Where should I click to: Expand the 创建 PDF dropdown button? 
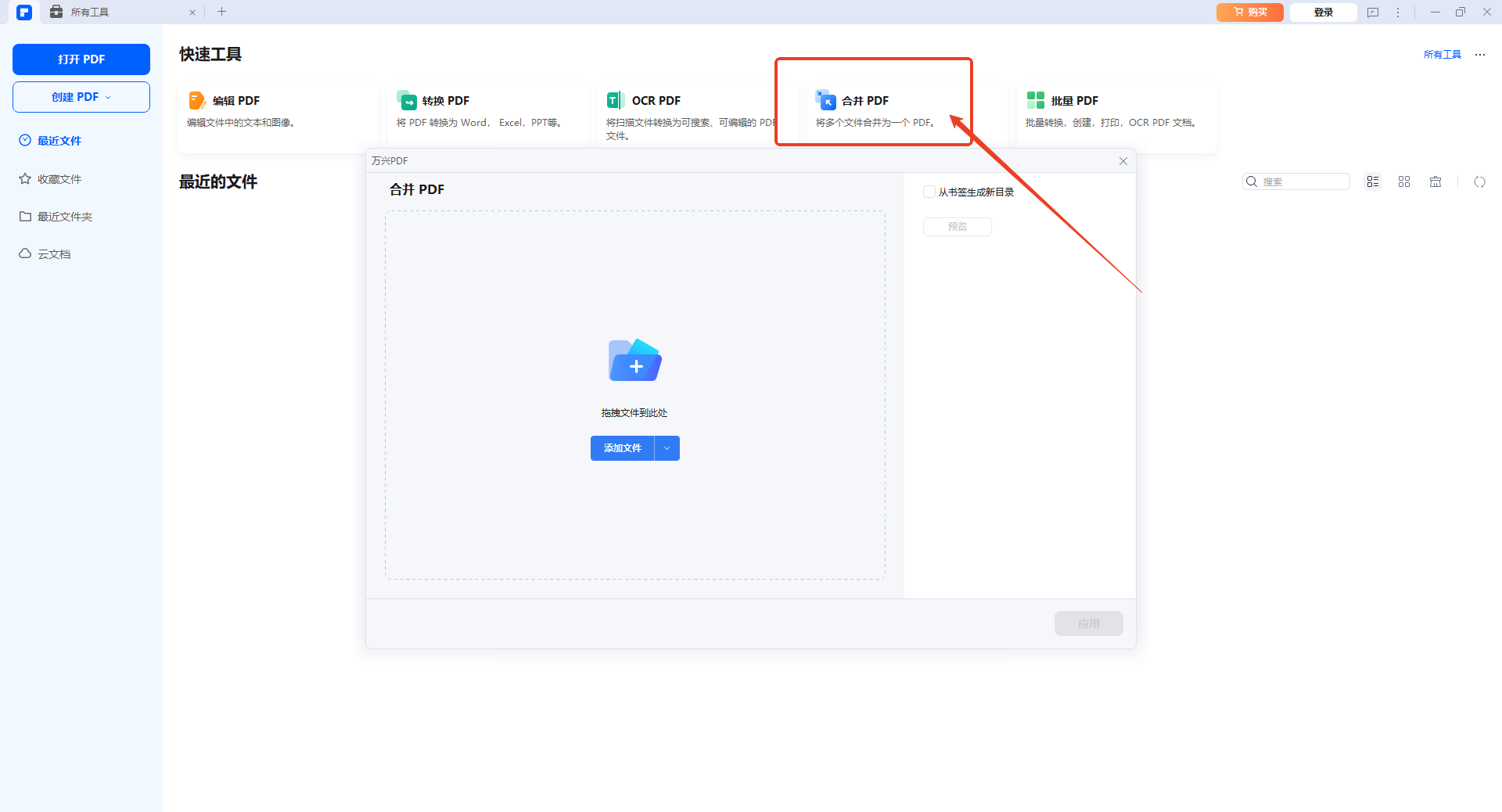pos(81,97)
